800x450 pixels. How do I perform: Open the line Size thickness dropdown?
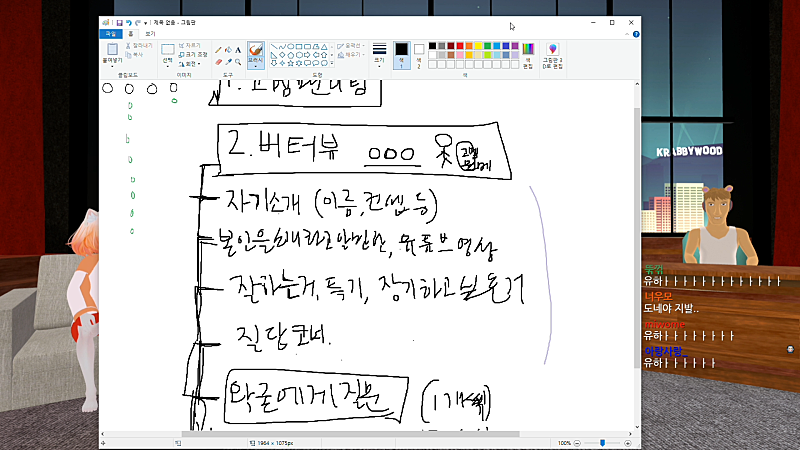(x=379, y=56)
